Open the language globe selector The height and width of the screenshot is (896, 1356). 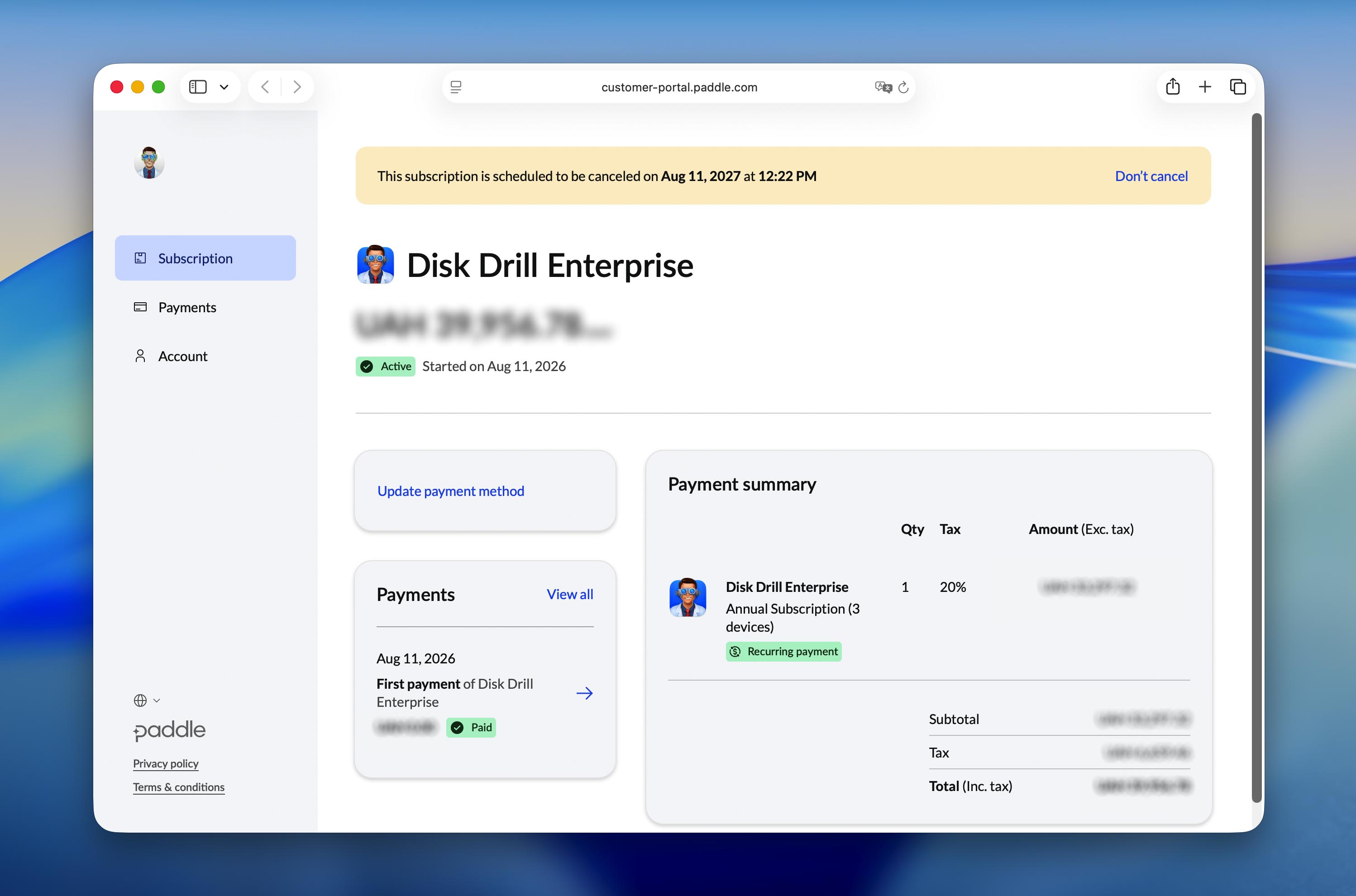tap(147, 701)
